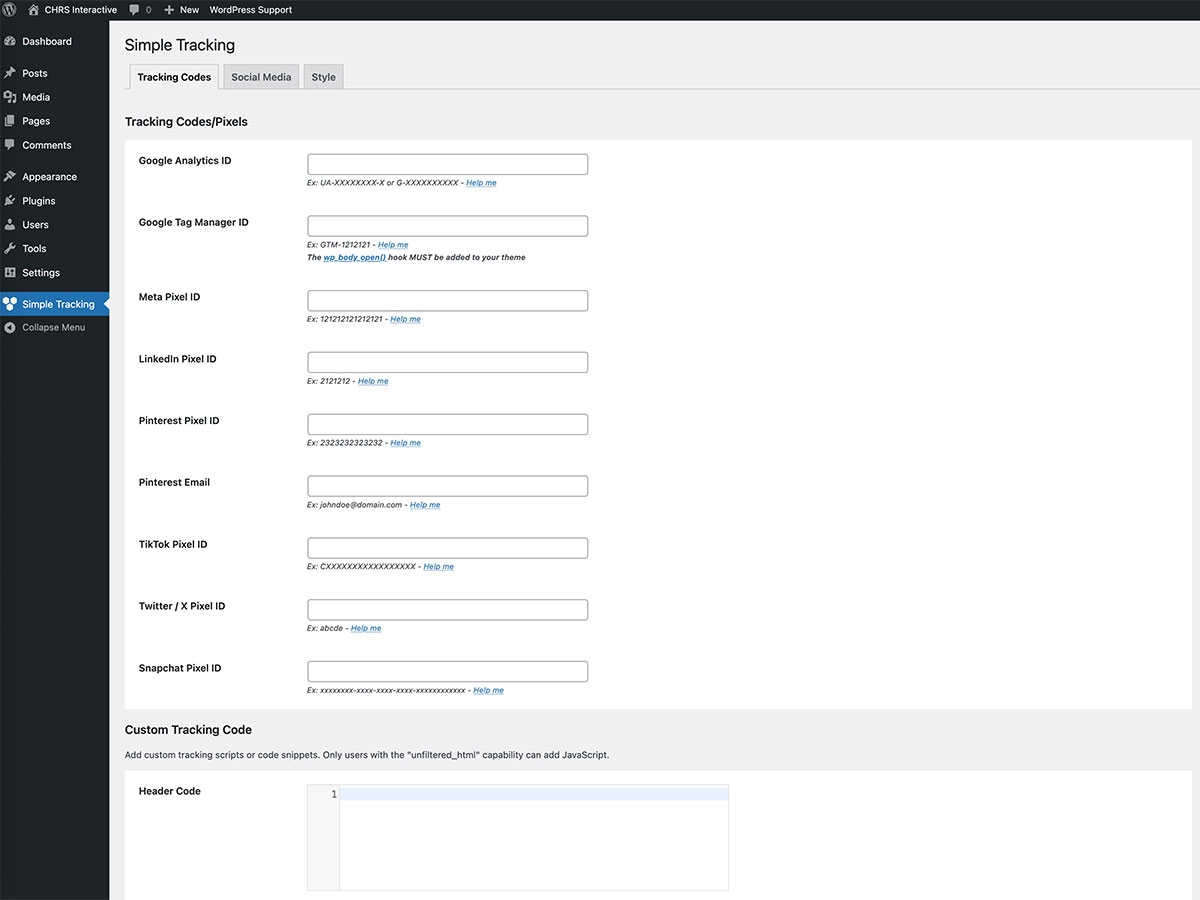1200x900 pixels.
Task: Open the CHRS Interactive home icon
Action: coord(34,10)
